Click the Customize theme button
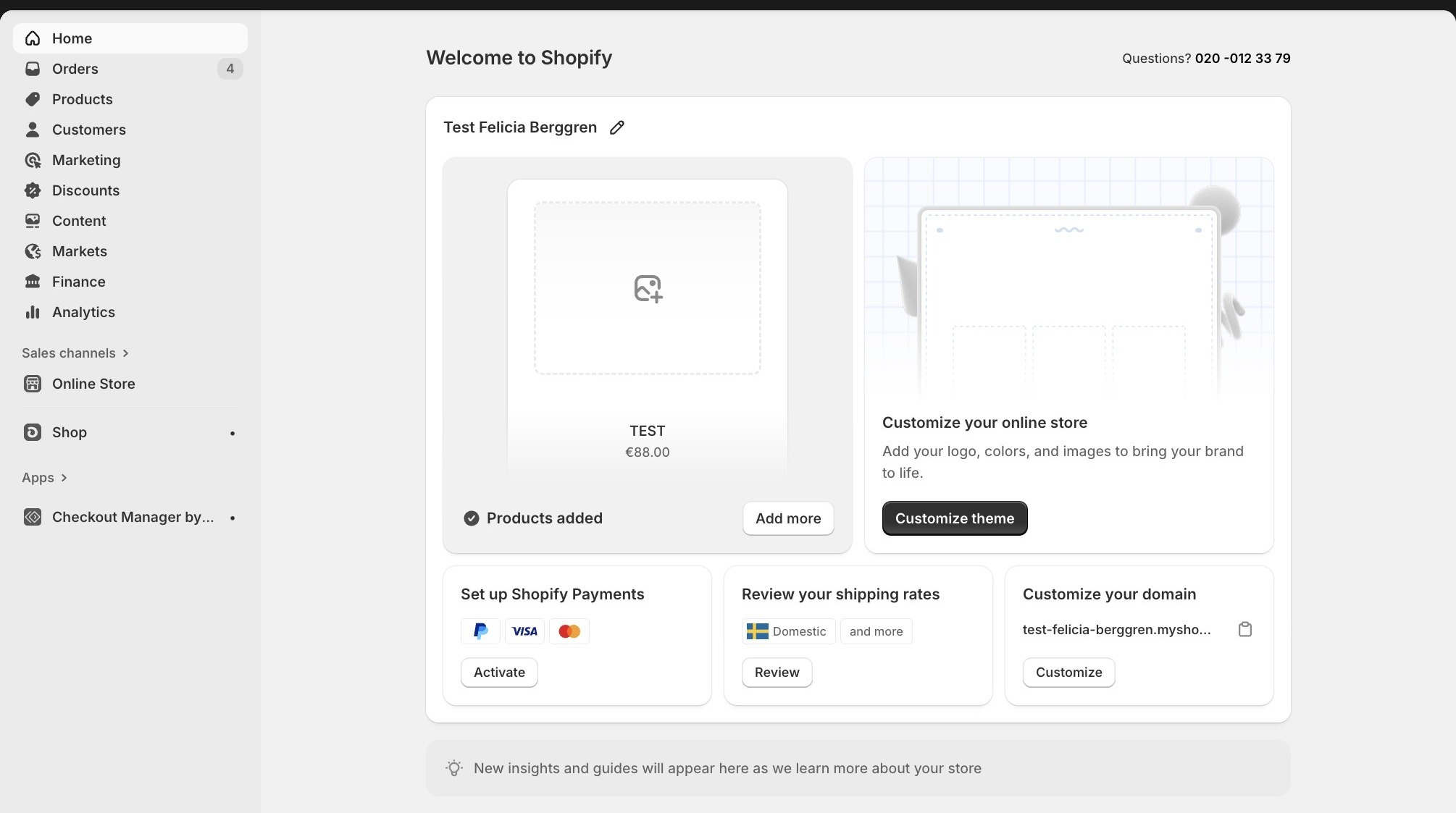The height and width of the screenshot is (813, 1456). [954, 518]
